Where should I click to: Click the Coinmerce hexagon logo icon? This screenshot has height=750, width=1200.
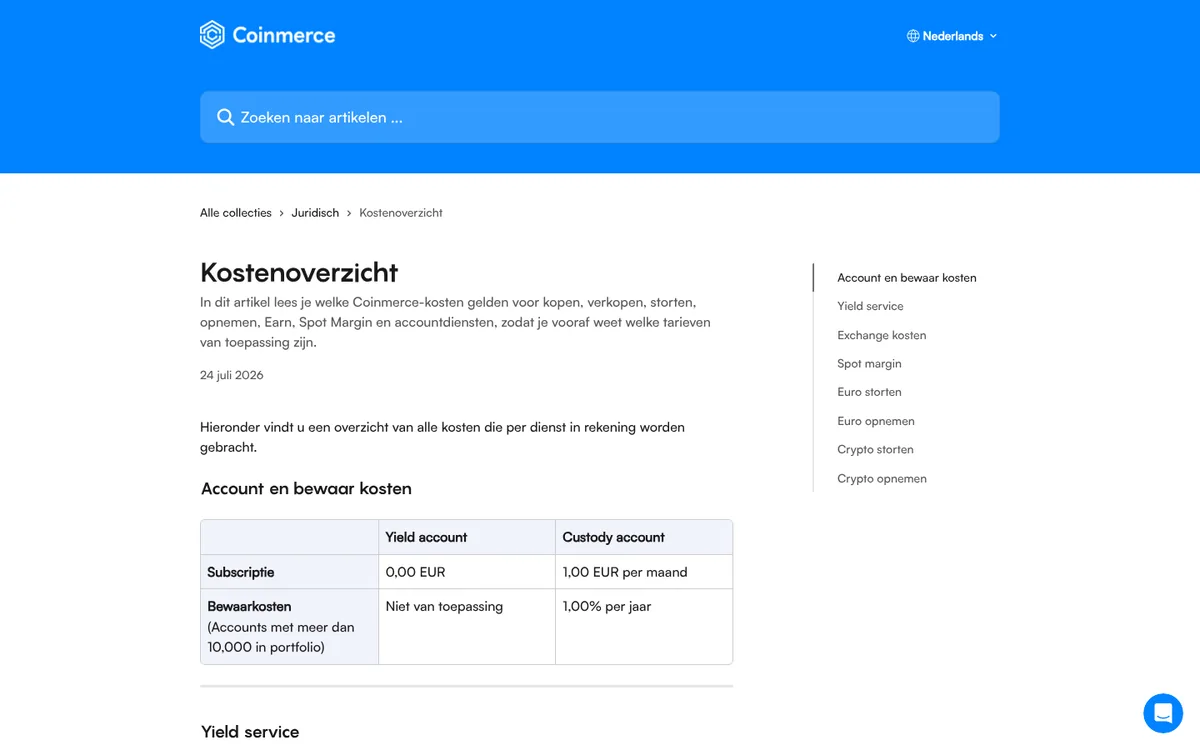[x=212, y=35]
